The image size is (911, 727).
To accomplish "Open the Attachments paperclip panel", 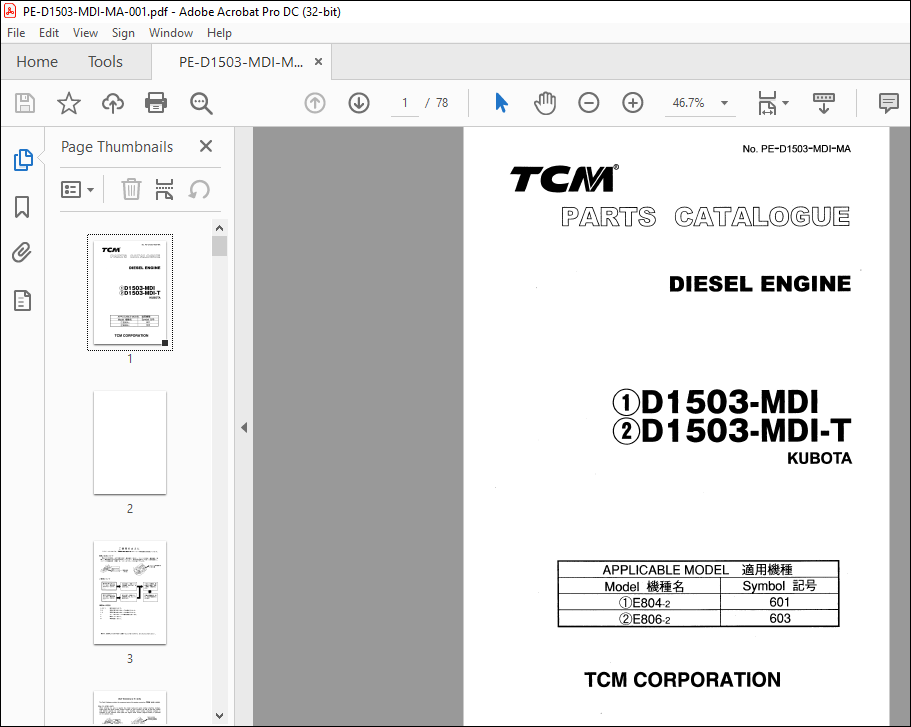I will [x=22, y=253].
